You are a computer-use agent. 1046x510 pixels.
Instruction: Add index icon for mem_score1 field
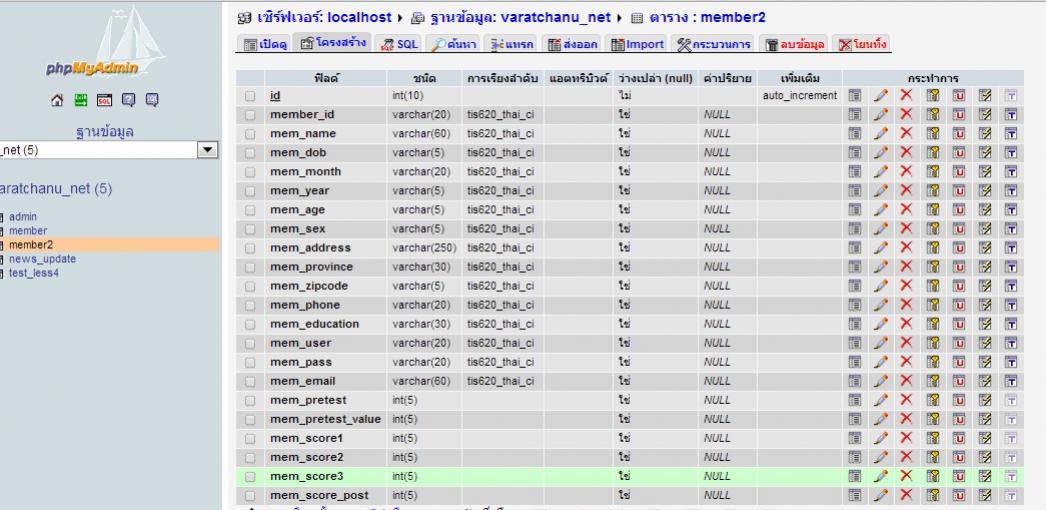point(985,438)
